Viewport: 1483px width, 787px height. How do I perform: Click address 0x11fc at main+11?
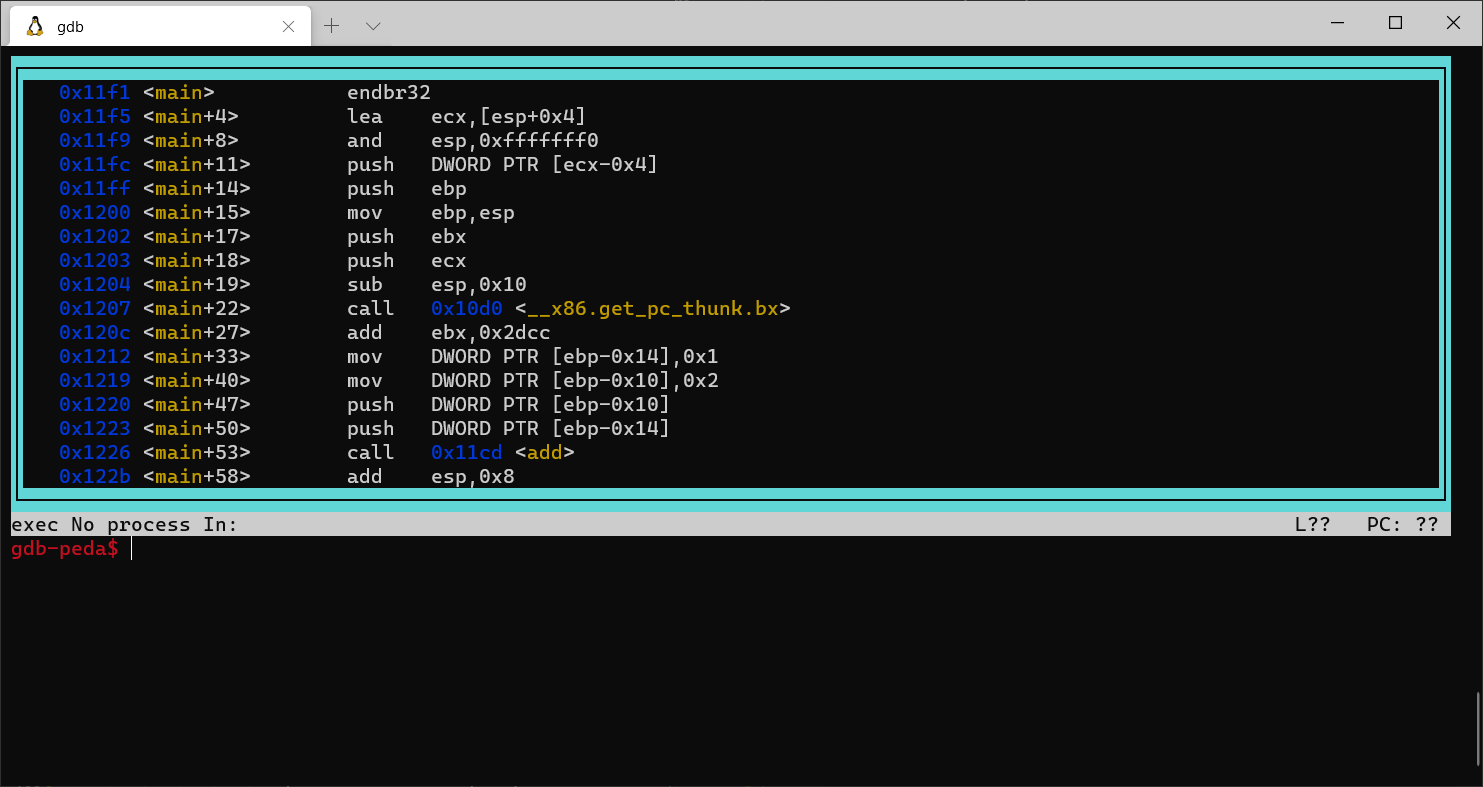(x=95, y=164)
